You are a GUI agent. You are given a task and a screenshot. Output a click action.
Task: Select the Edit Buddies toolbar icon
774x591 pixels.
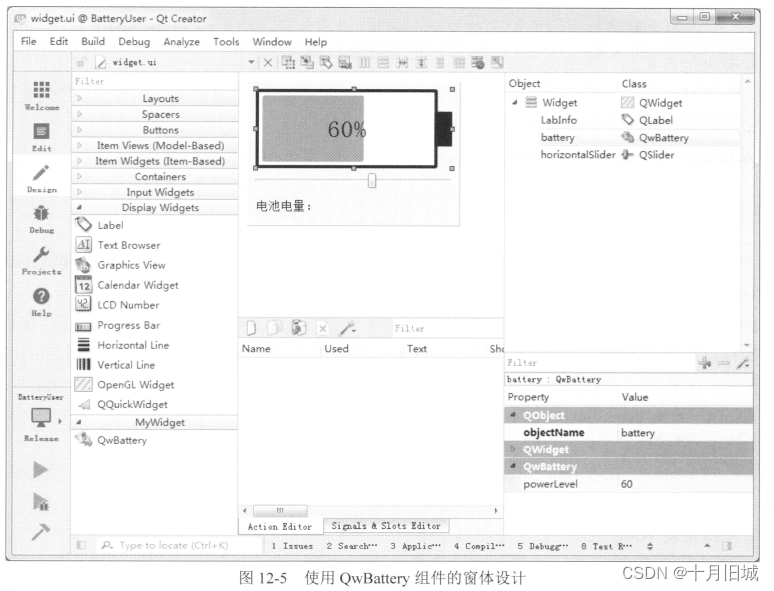click(326, 62)
